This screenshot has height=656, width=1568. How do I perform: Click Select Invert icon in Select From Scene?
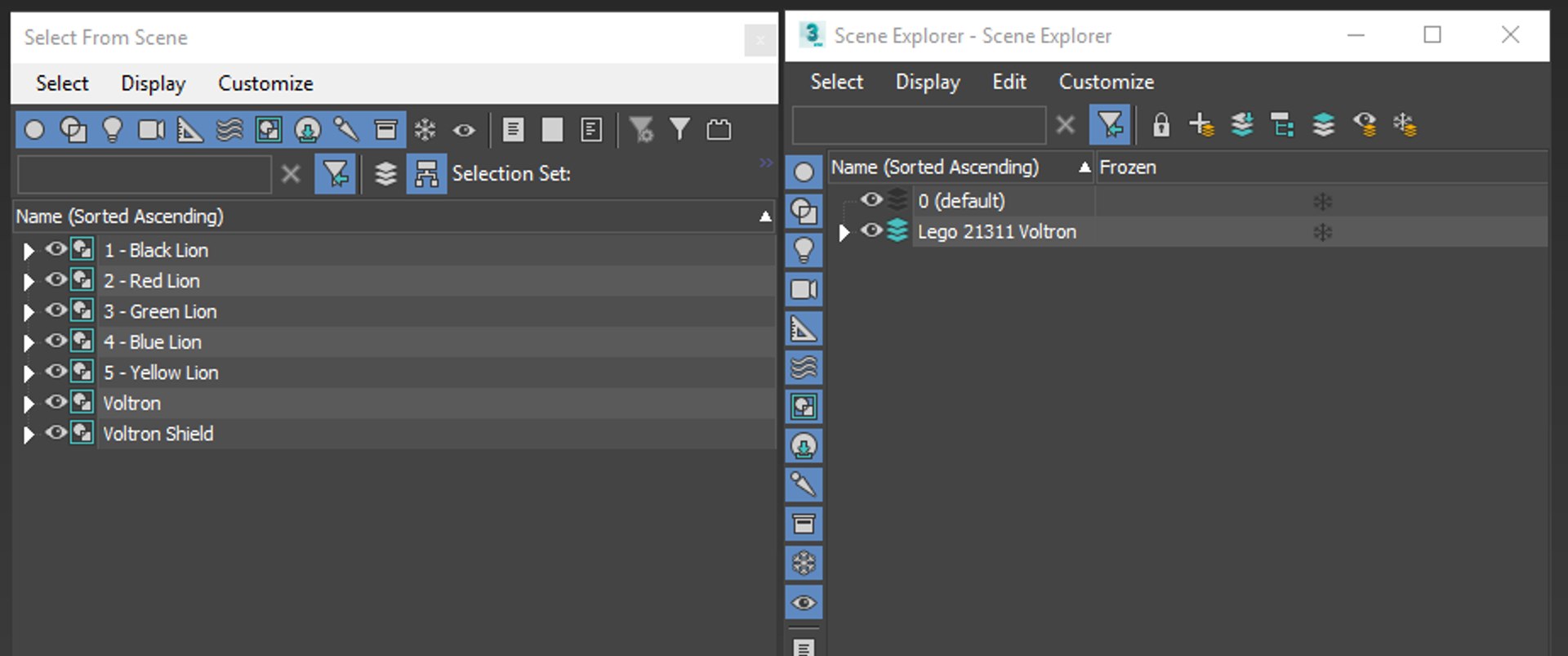pyautogui.click(x=591, y=129)
